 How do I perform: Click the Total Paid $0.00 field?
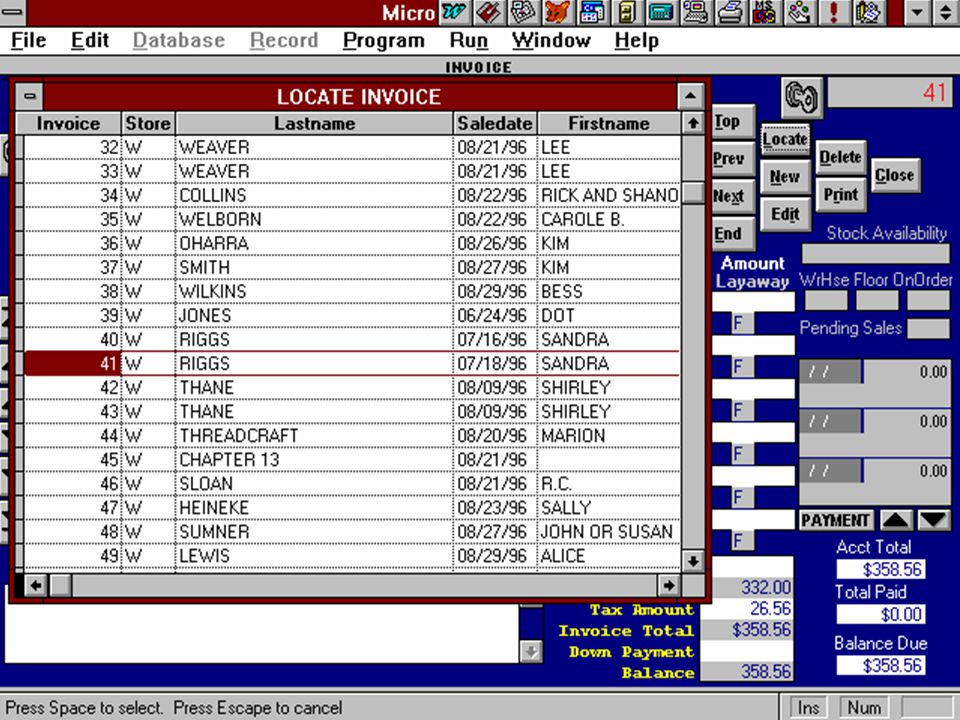click(880, 615)
